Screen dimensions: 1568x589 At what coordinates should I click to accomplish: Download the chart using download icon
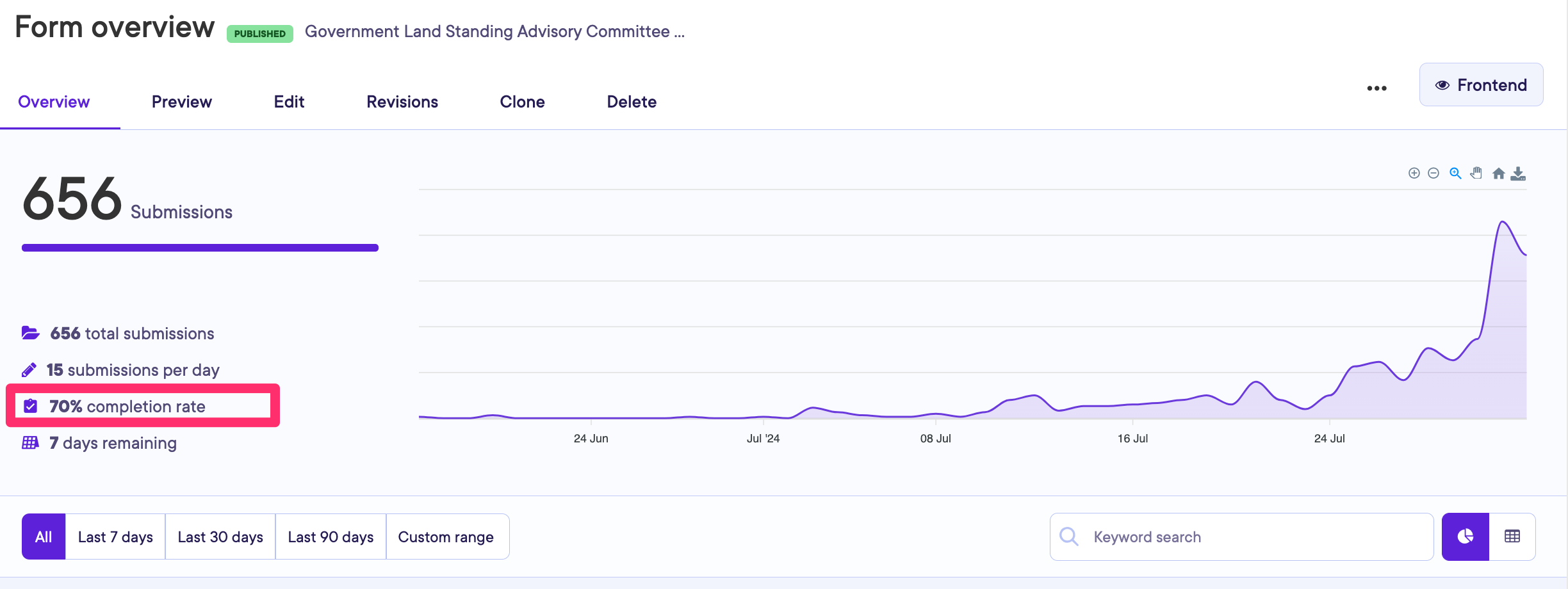(x=1518, y=173)
